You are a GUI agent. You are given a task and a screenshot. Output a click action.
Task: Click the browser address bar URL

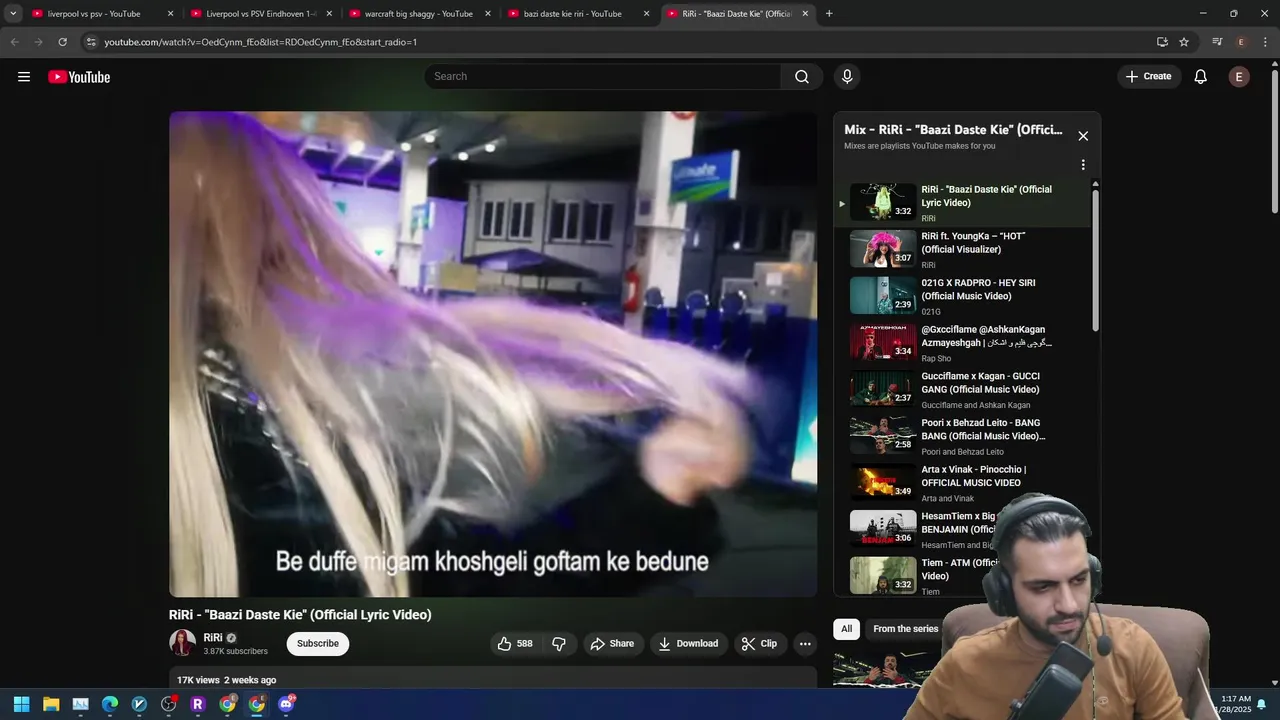261,42
